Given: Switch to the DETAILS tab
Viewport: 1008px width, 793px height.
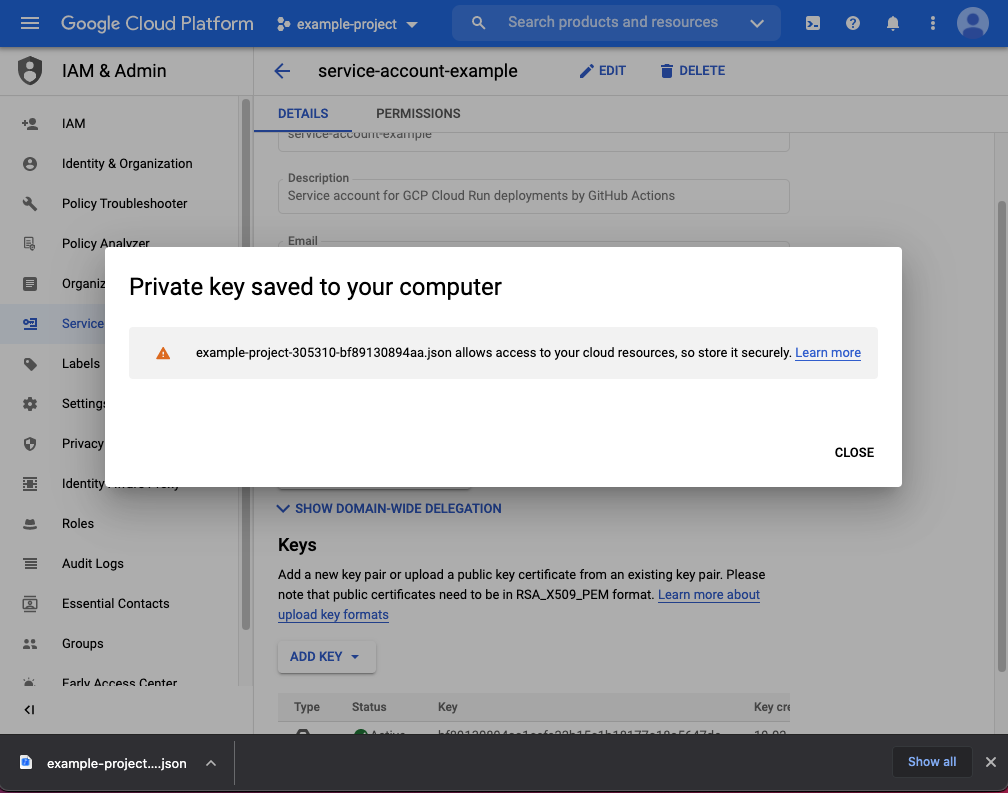Looking at the screenshot, I should coord(303,114).
